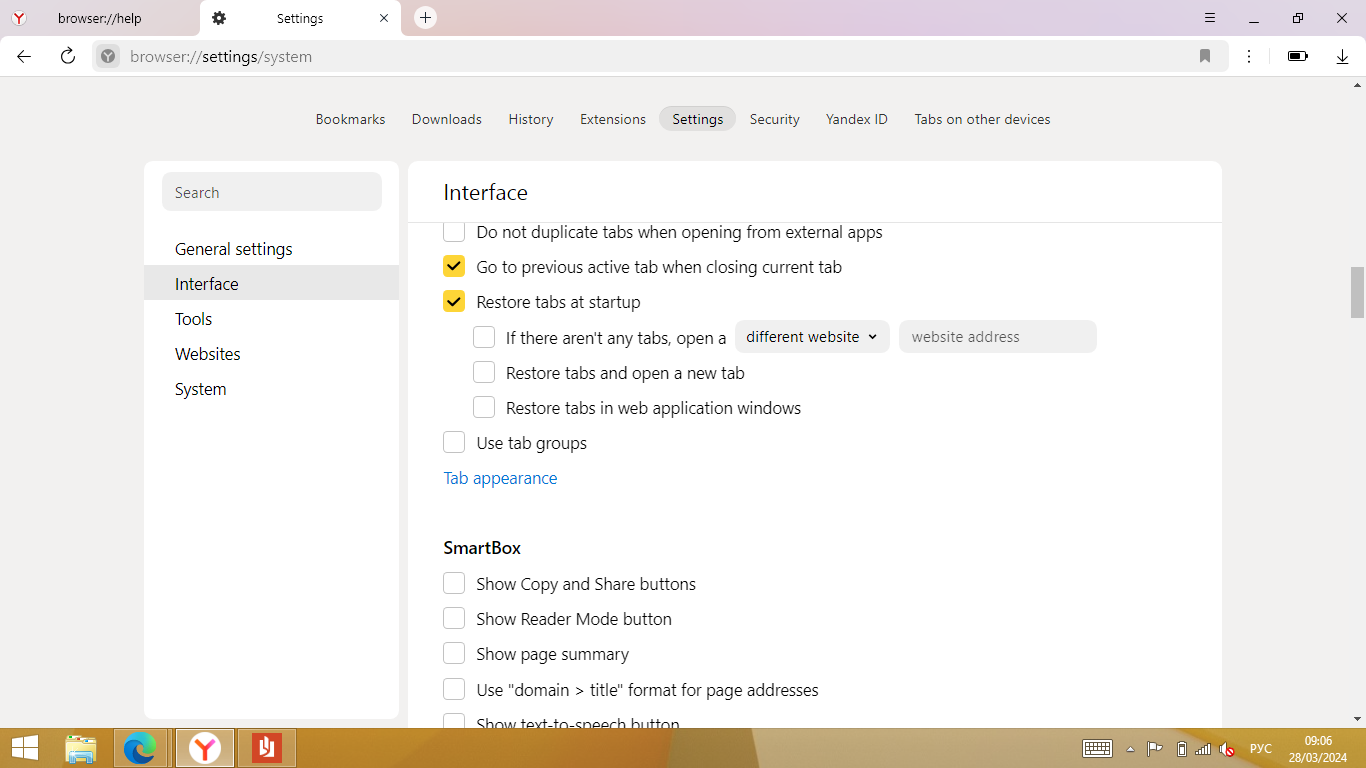The width and height of the screenshot is (1366, 768).
Task: Check the Show page summary box
Action: click(x=454, y=654)
